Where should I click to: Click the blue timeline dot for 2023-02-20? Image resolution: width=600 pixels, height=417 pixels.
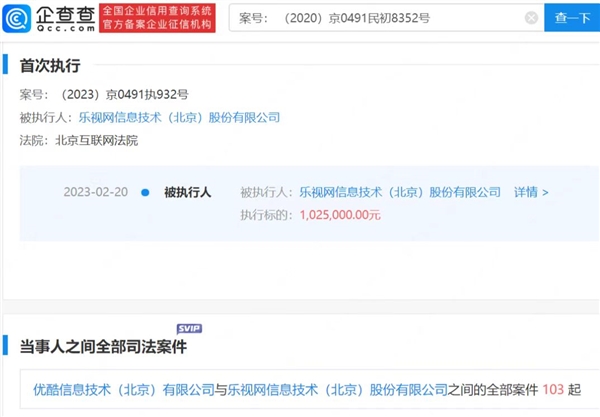tap(145, 192)
